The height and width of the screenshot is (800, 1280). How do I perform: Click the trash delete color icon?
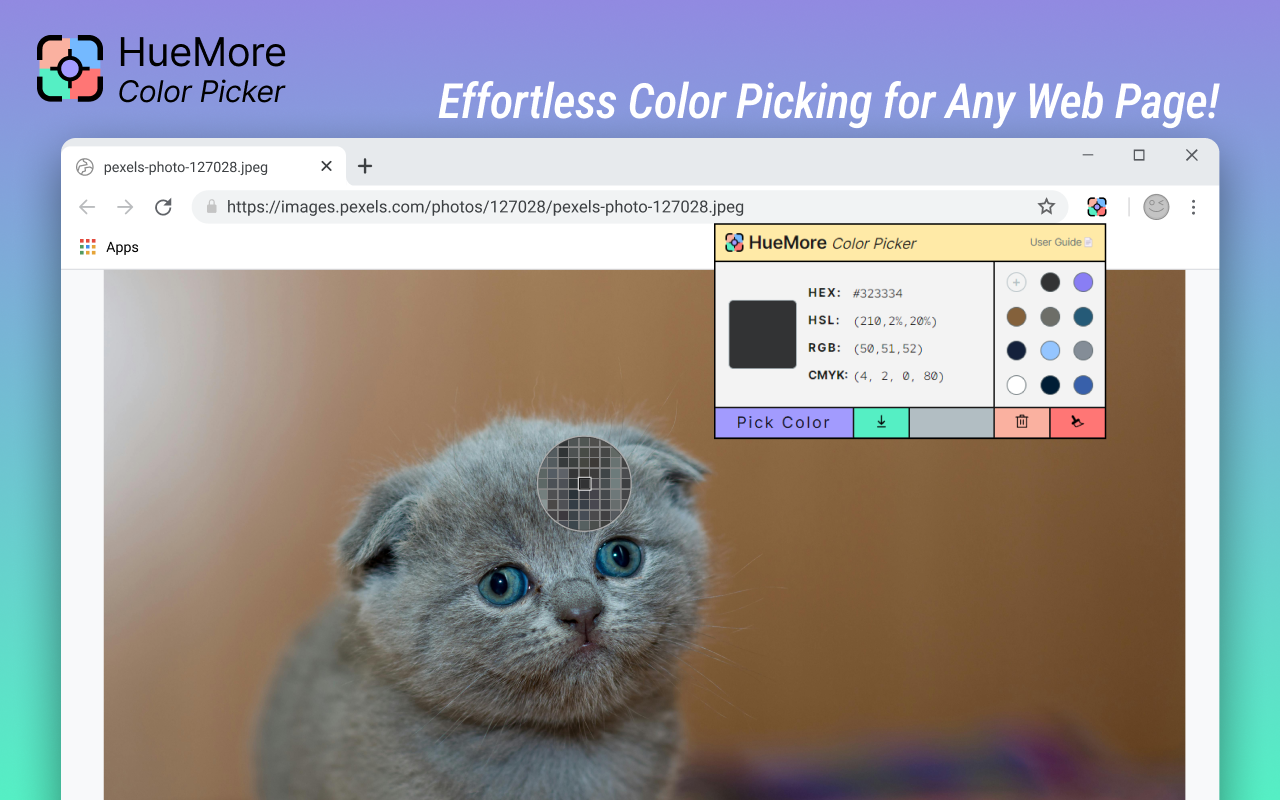(1021, 422)
